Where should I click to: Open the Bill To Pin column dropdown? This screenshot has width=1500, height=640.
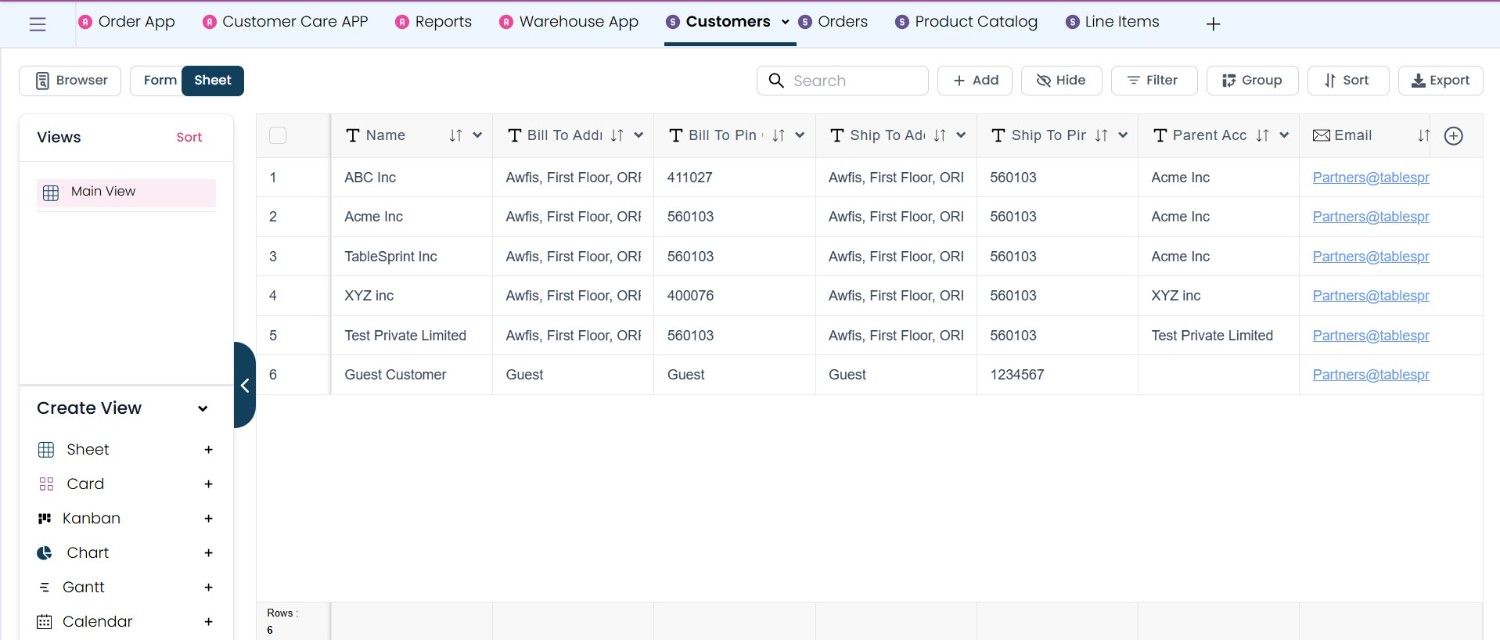tap(800, 136)
